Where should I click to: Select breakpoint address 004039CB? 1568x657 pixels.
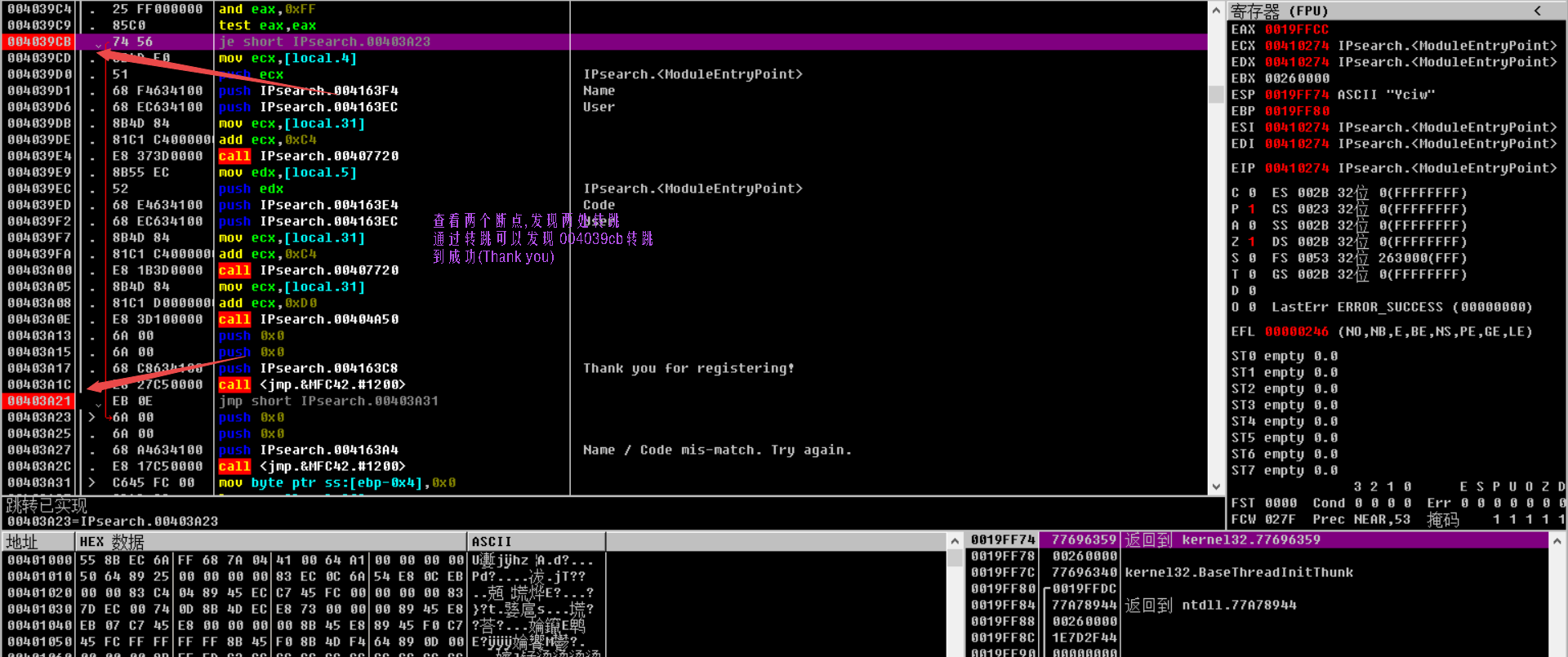[x=39, y=42]
